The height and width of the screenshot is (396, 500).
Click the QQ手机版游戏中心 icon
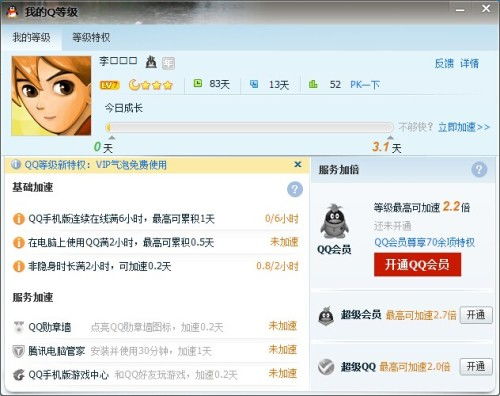[x=19, y=375]
